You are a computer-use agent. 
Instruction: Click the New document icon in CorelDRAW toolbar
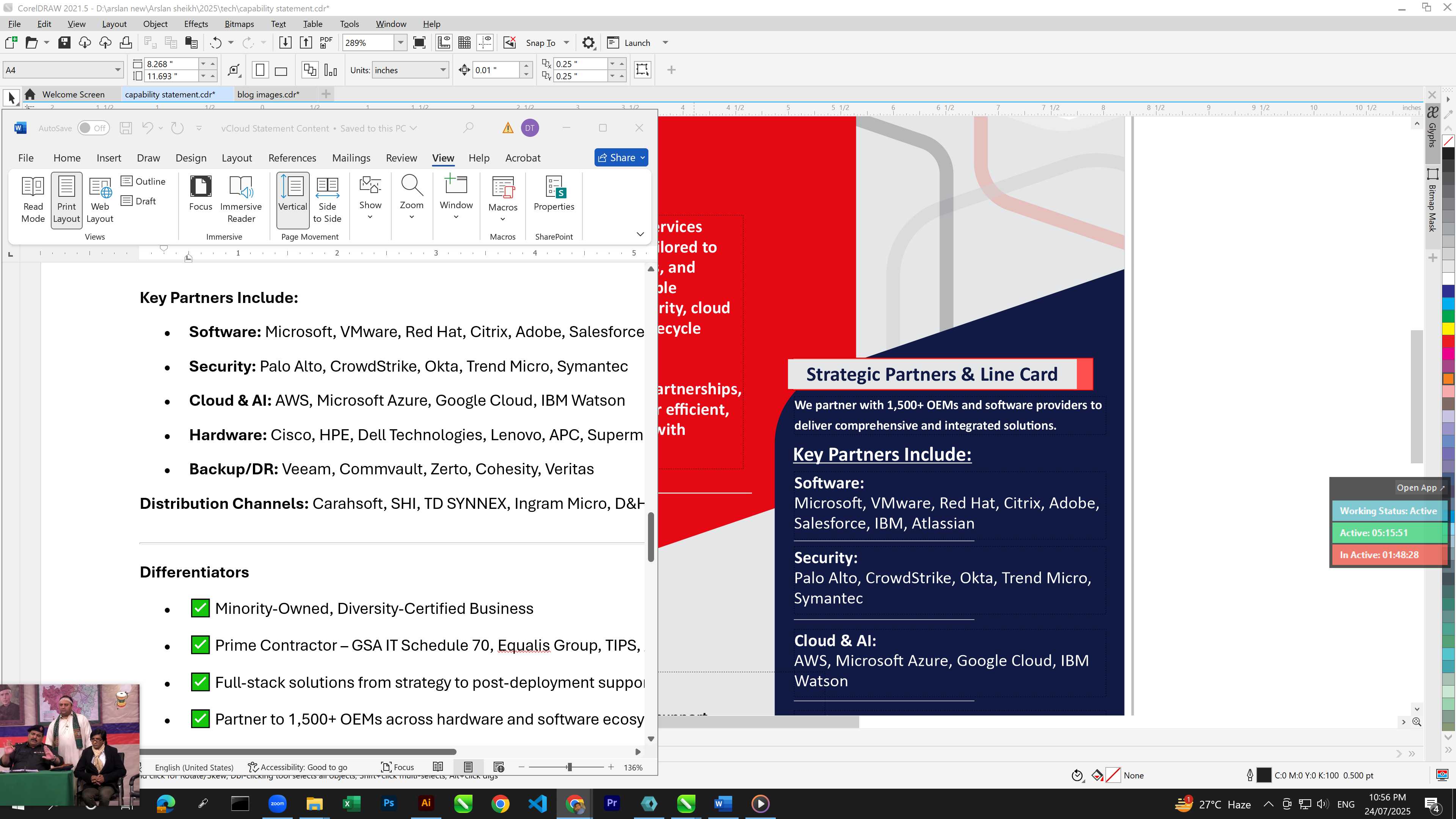click(11, 42)
